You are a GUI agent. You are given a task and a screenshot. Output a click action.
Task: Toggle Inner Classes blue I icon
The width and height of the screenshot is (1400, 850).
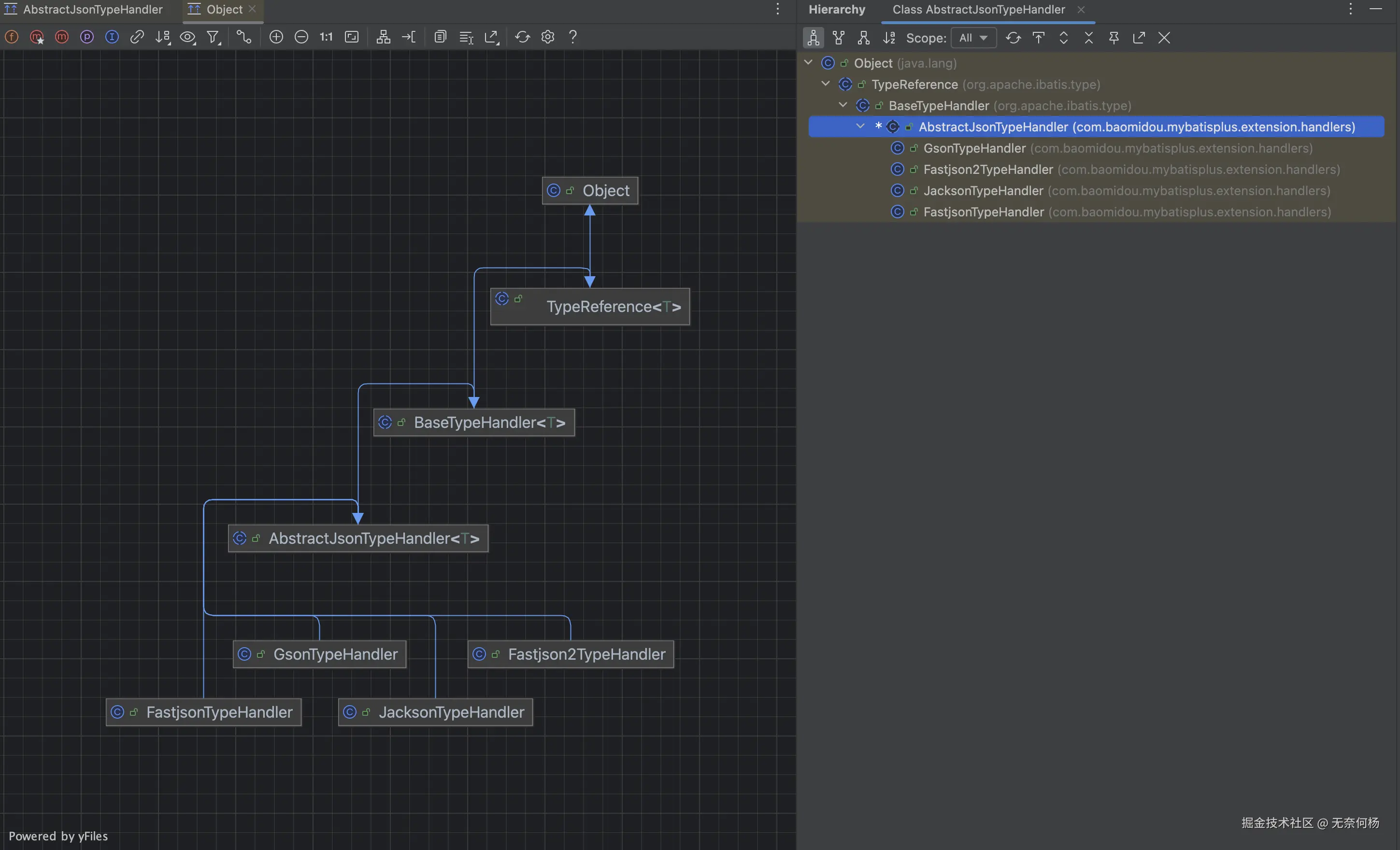coord(112,37)
